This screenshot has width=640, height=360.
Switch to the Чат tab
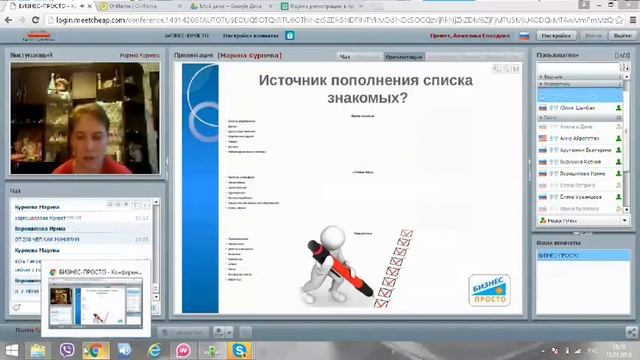(345, 57)
